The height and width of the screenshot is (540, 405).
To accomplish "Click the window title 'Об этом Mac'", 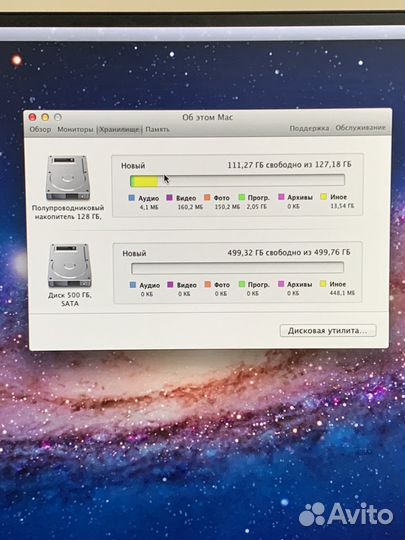I will pos(208,117).
